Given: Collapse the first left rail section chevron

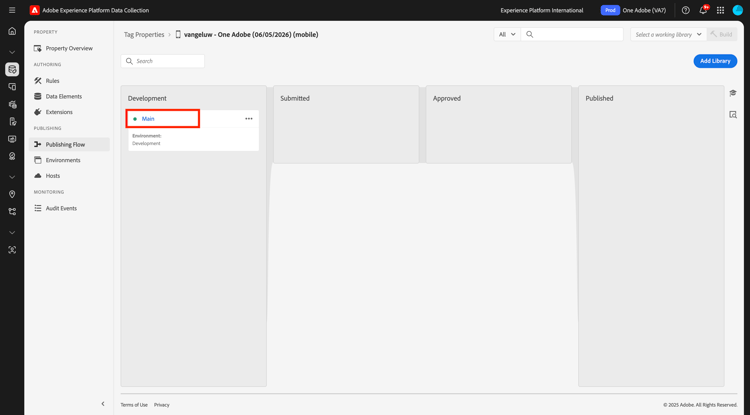Looking at the screenshot, I should click(x=12, y=52).
